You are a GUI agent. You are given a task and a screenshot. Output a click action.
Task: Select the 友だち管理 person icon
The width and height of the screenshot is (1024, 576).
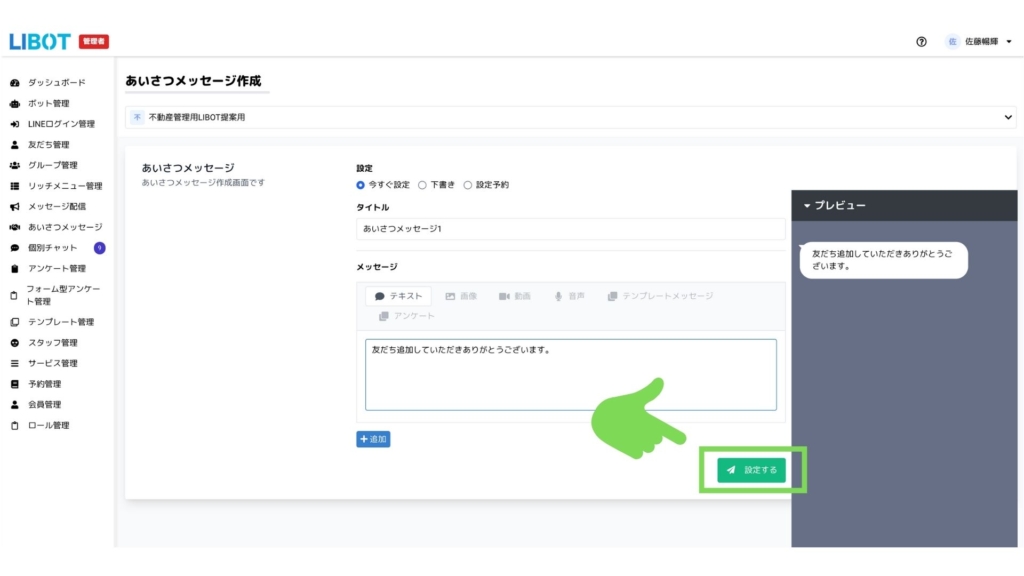15,145
